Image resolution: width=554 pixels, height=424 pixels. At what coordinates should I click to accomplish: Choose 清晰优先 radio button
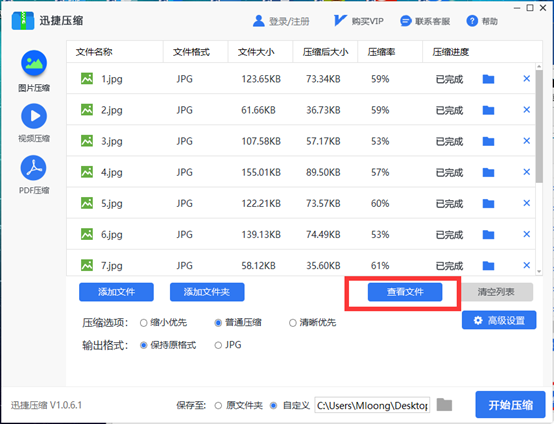pyautogui.click(x=293, y=323)
